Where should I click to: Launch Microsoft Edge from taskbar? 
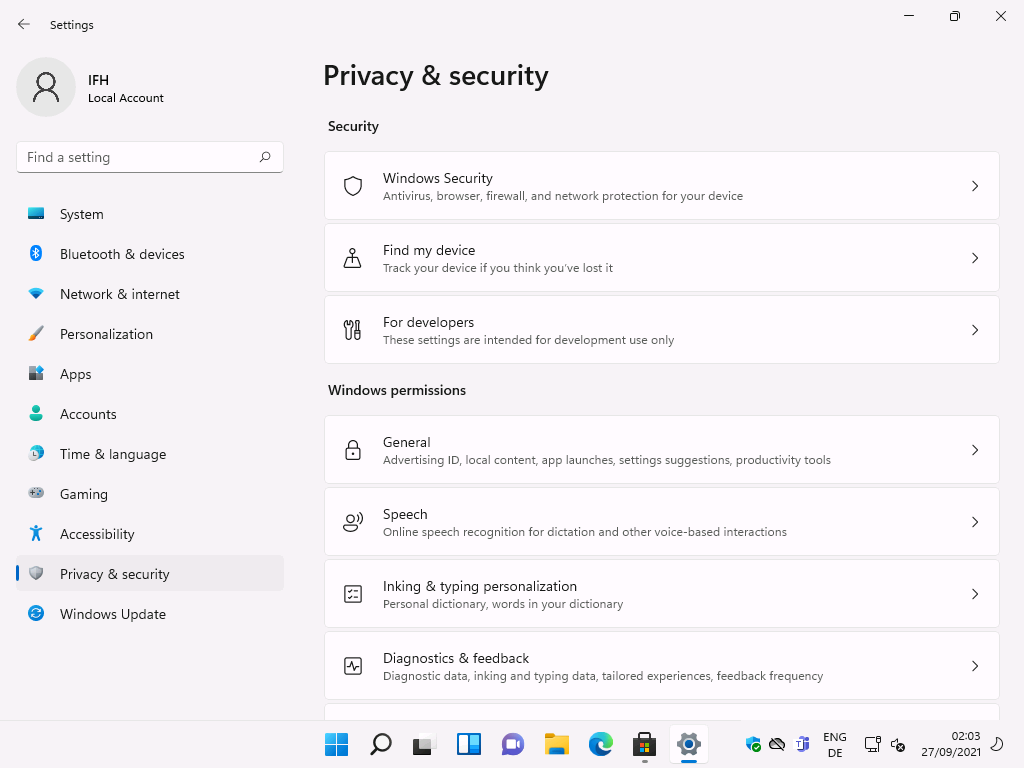(601, 744)
